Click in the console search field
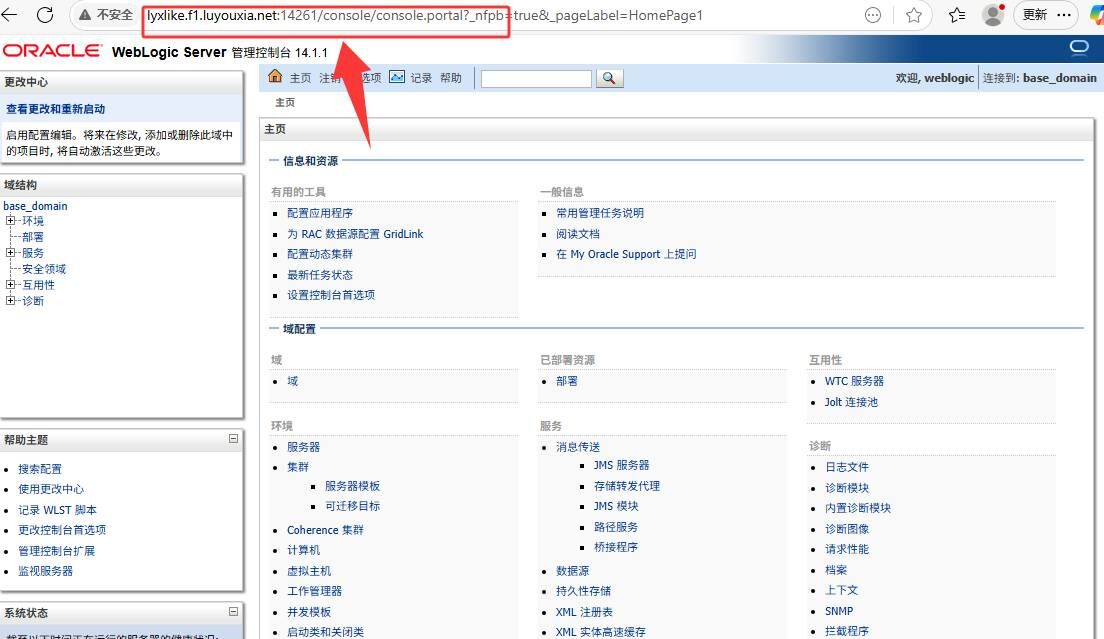This screenshot has width=1104, height=639. point(536,79)
